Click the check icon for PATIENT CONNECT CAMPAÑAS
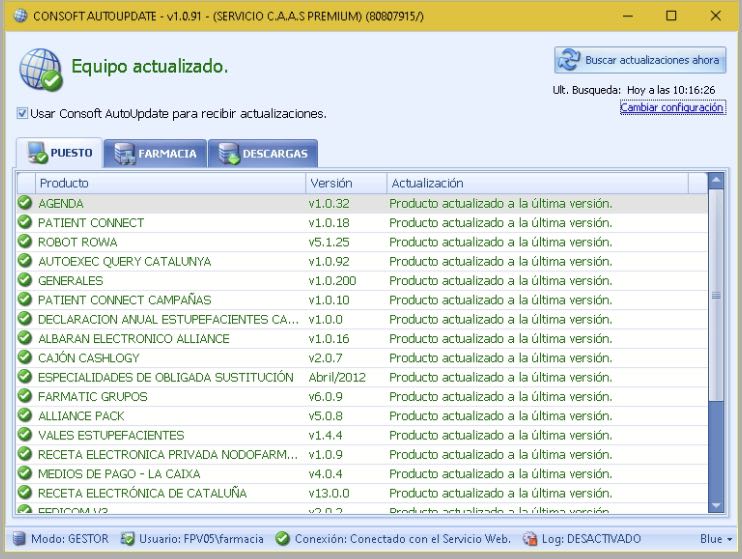 pyautogui.click(x=25, y=299)
